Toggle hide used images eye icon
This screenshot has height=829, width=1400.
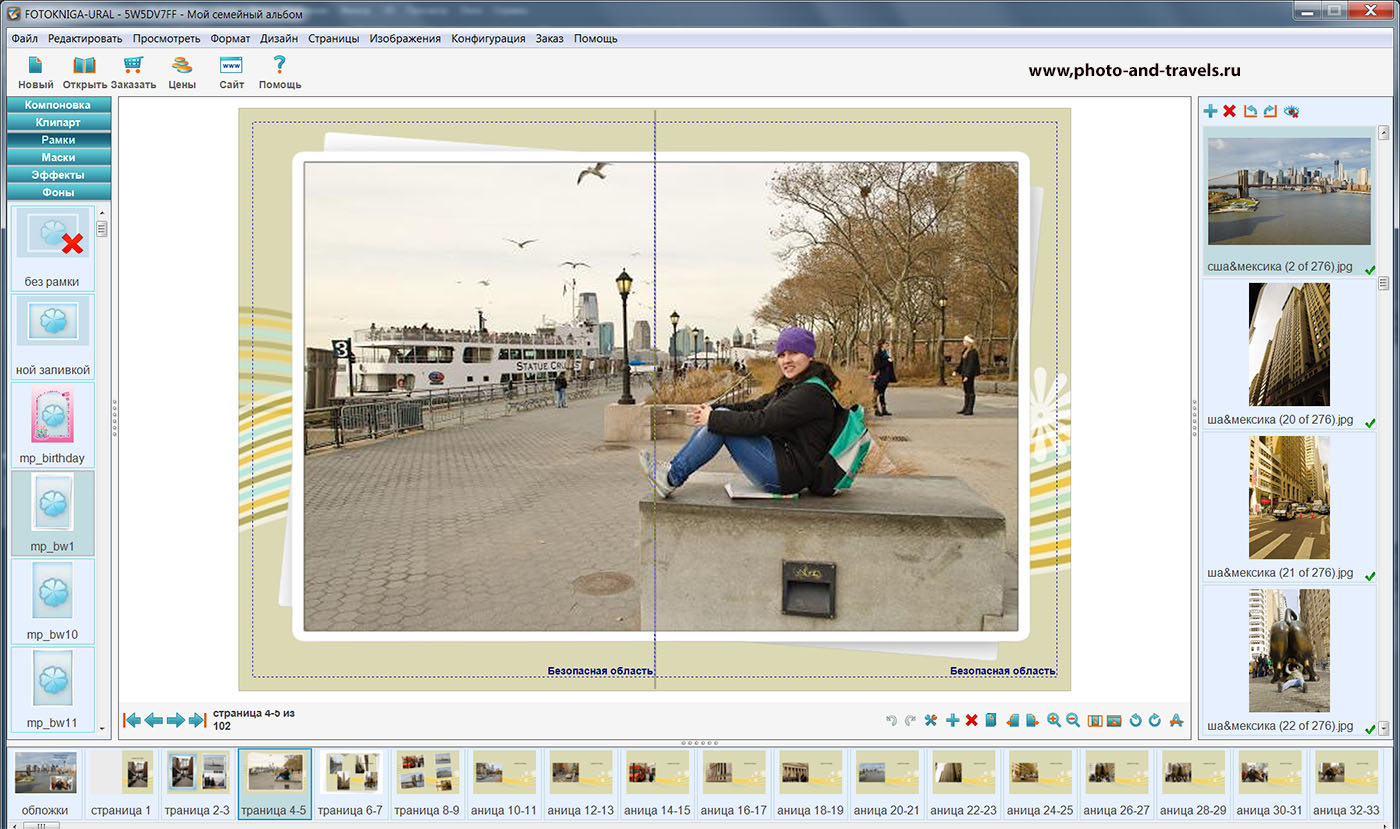click(1291, 111)
